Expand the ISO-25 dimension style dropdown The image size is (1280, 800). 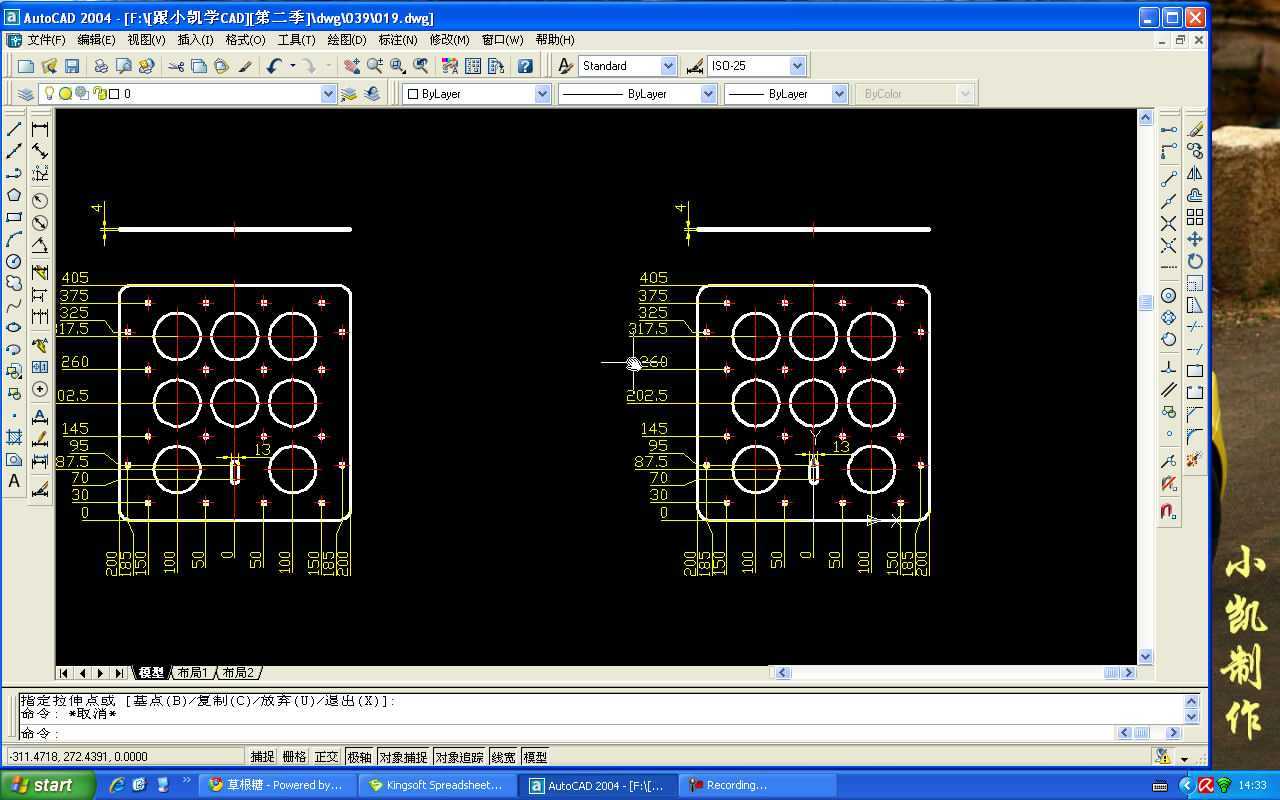[797, 66]
